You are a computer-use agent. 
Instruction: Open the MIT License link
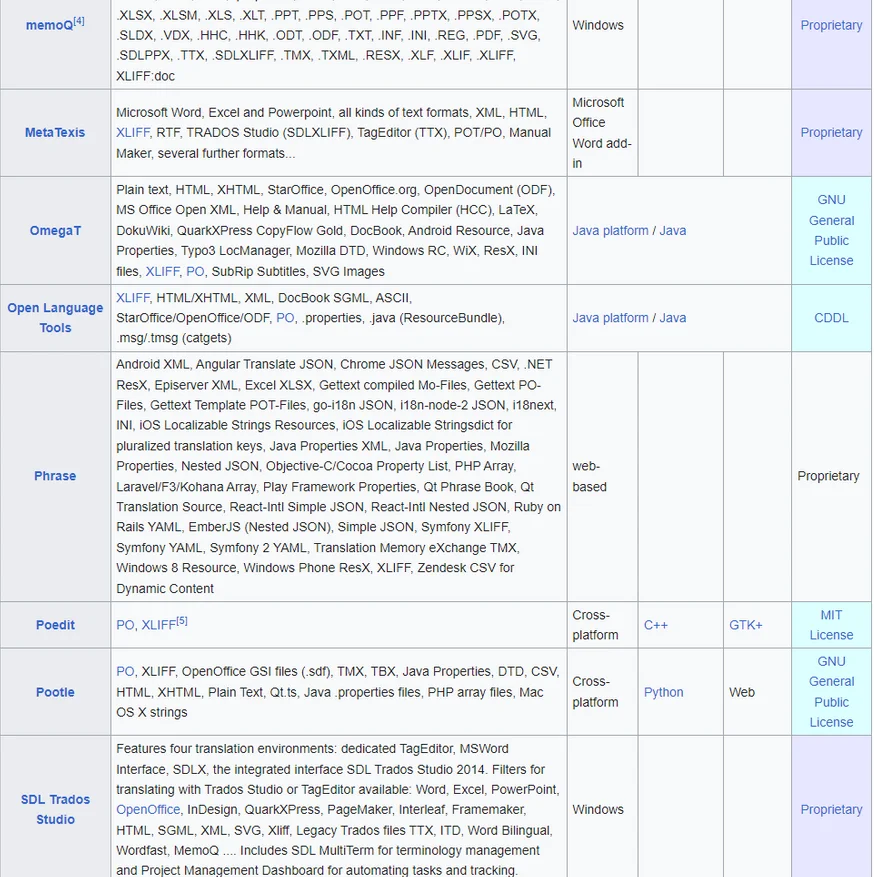[831, 625]
